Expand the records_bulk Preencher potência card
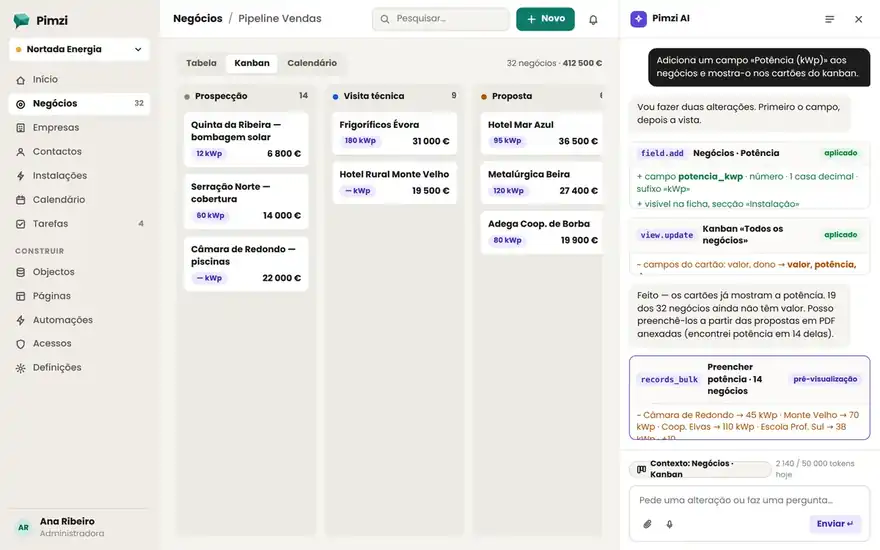 click(749, 397)
